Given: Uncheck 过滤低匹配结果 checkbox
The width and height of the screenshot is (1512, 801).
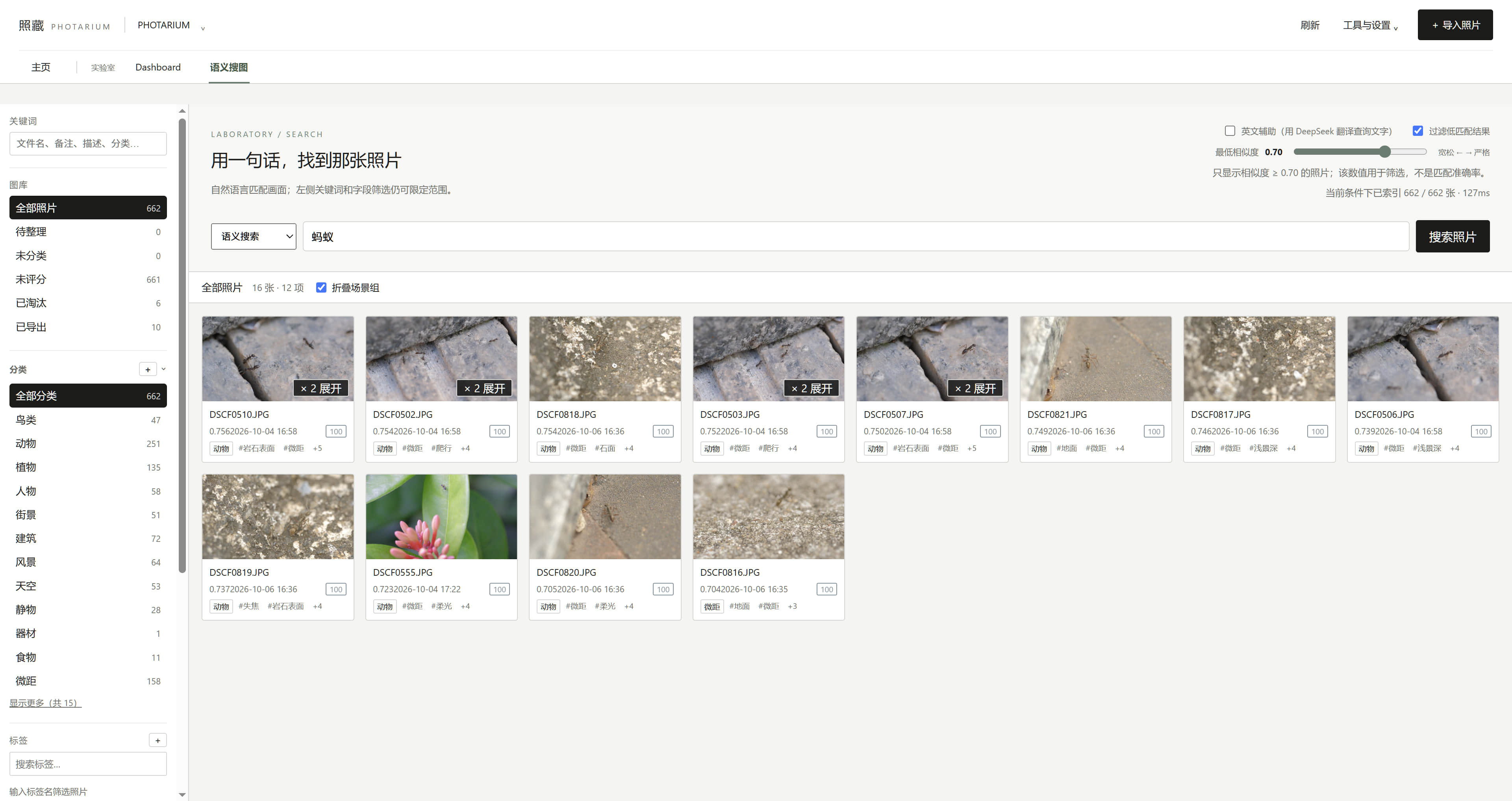Looking at the screenshot, I should (x=1417, y=131).
